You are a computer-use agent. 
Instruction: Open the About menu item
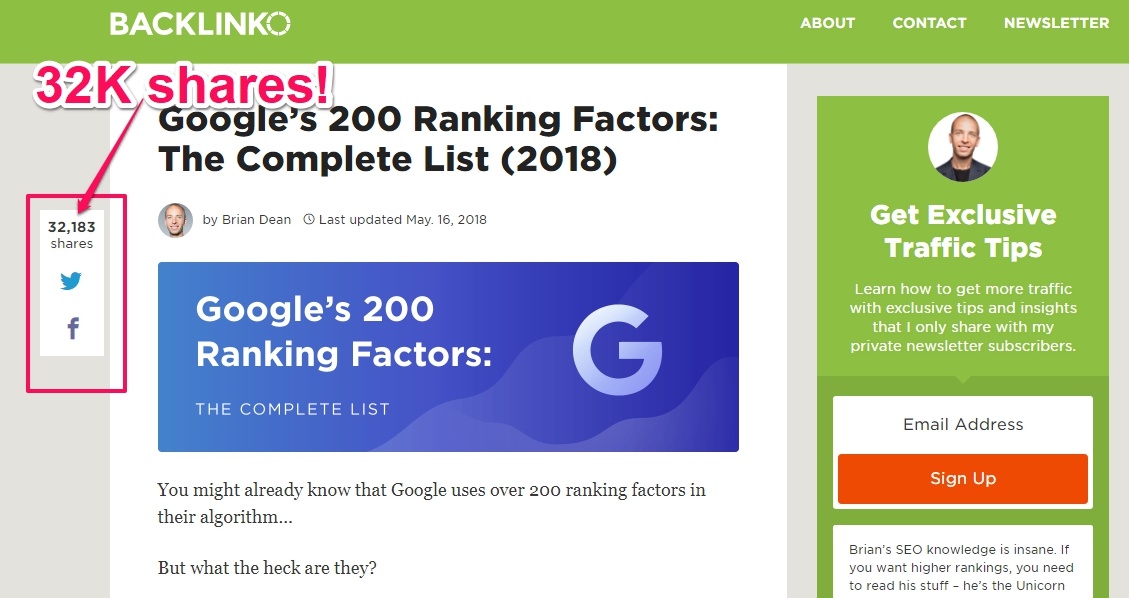[827, 23]
